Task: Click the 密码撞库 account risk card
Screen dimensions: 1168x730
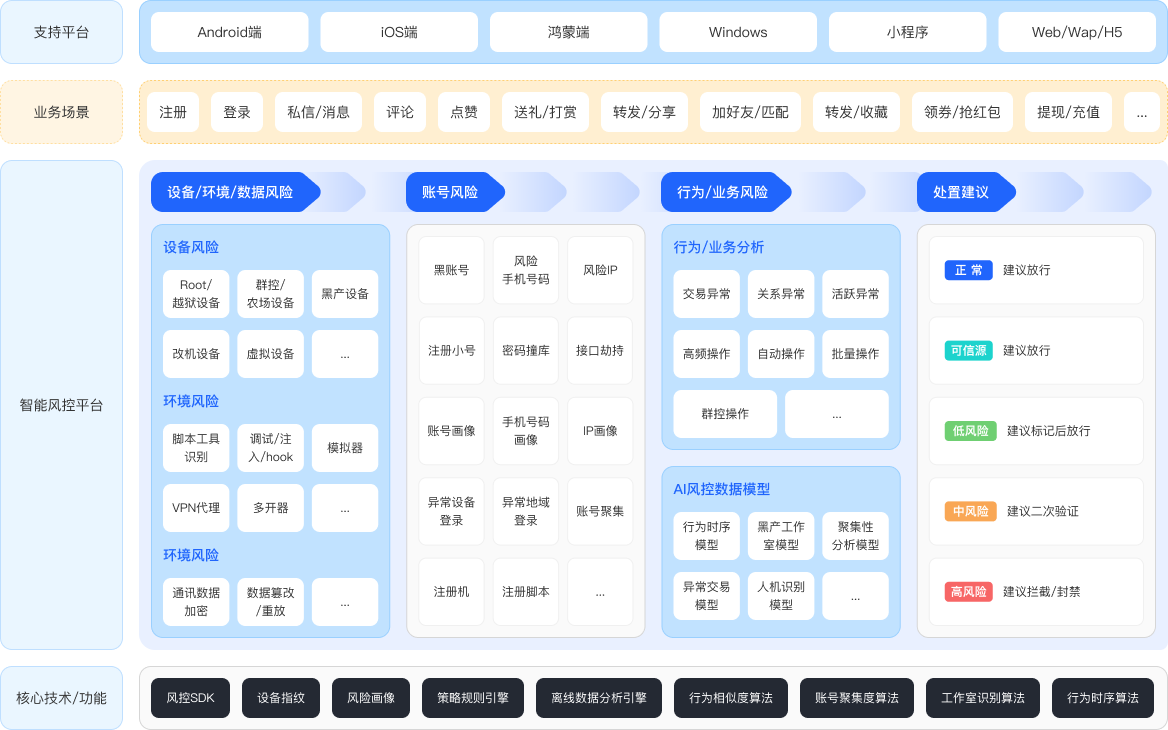Action: [x=526, y=351]
